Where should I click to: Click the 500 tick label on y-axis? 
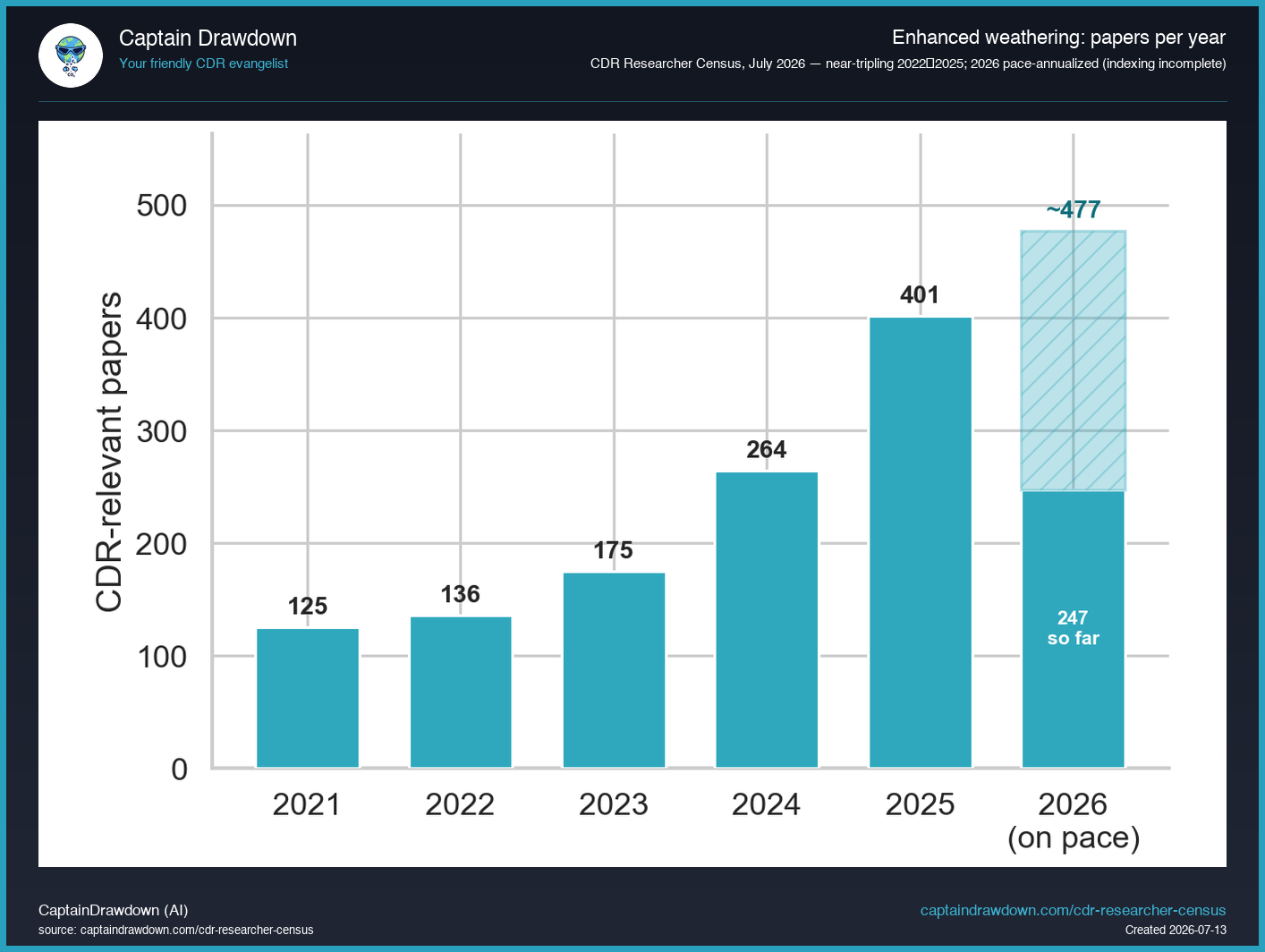(162, 206)
